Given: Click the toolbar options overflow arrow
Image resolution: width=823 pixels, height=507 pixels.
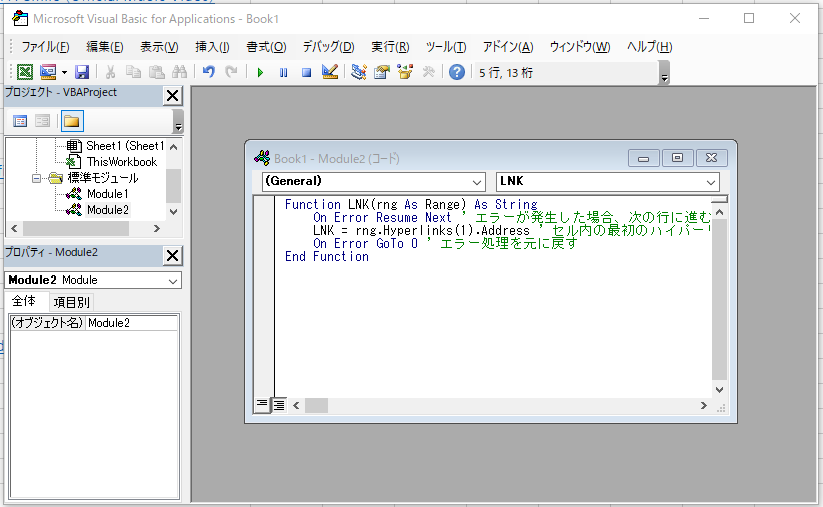Looking at the screenshot, I should [664, 73].
